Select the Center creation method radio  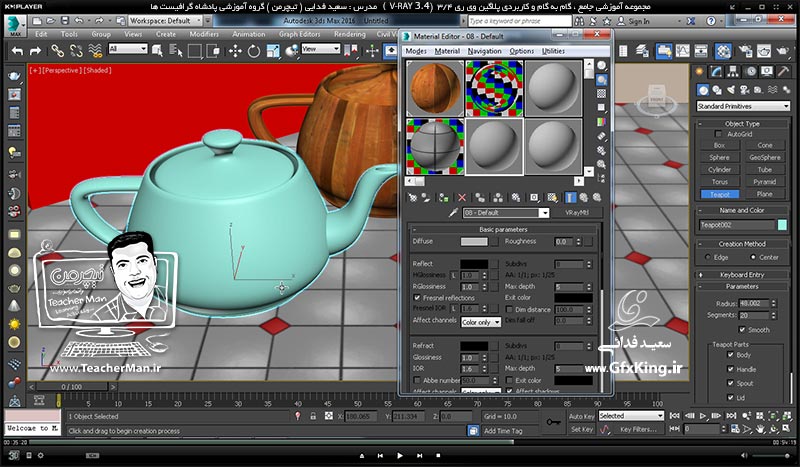click(753, 257)
